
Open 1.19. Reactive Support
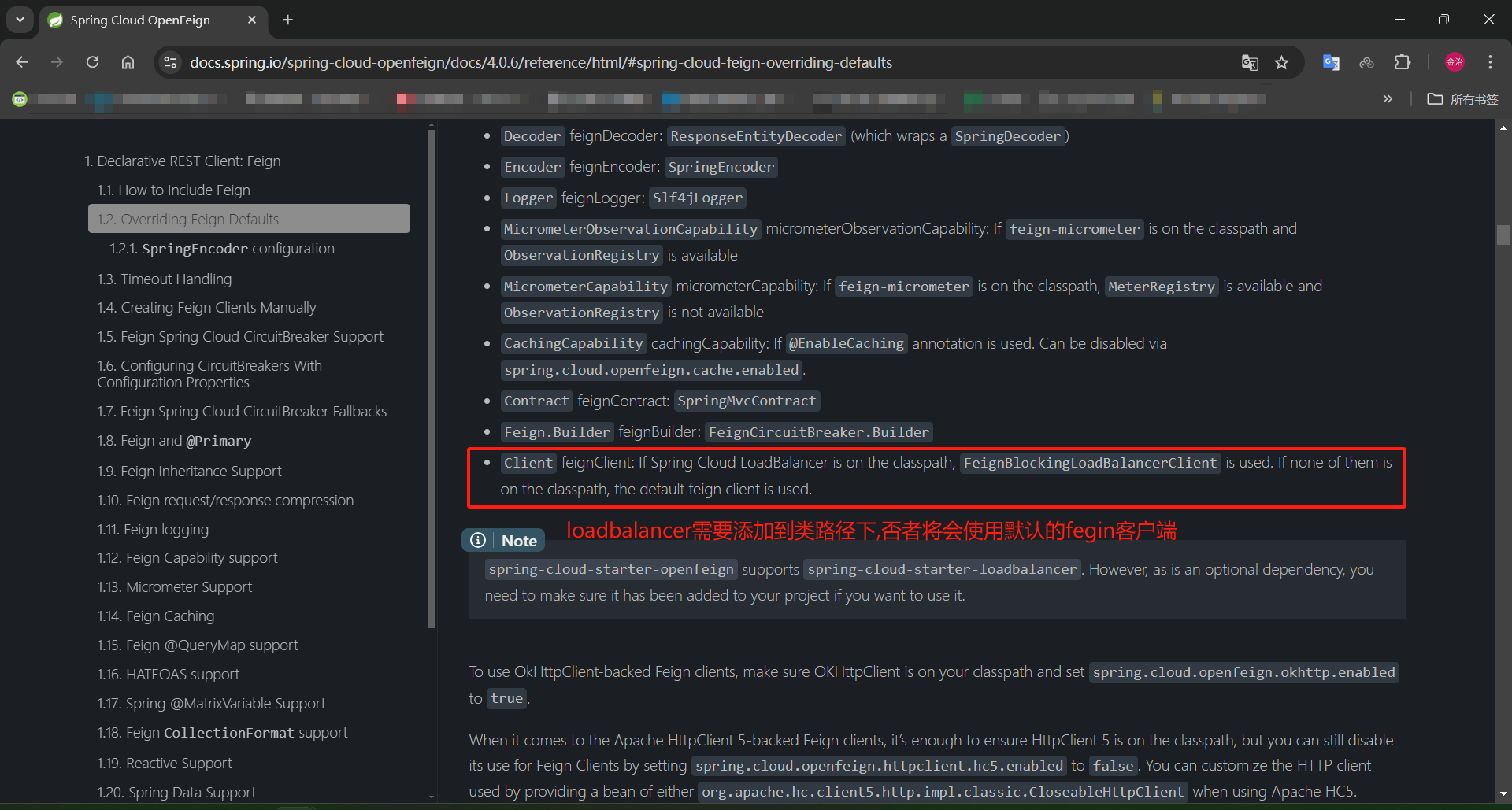click(165, 763)
